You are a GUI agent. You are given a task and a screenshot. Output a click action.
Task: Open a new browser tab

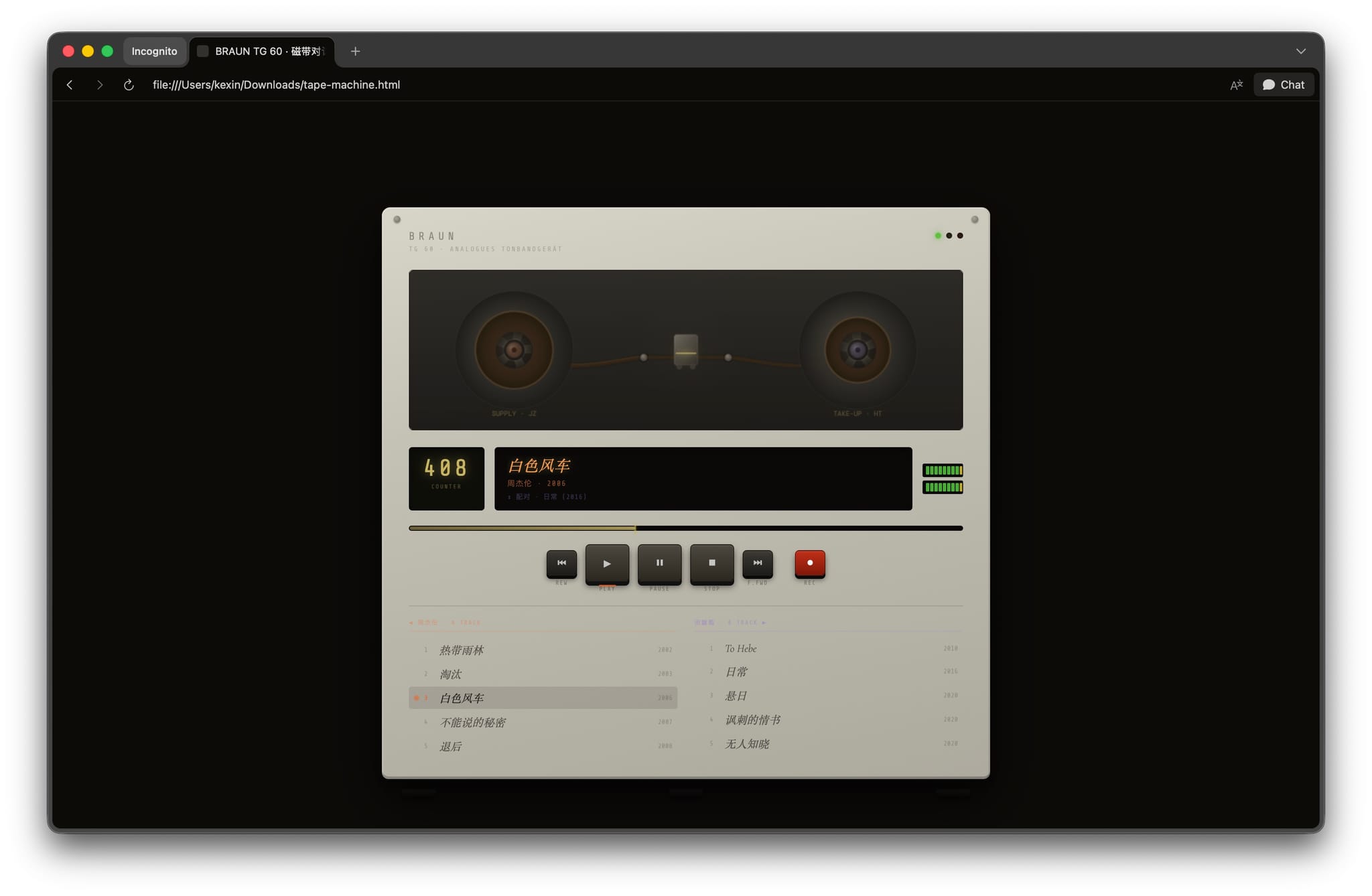pyautogui.click(x=355, y=52)
